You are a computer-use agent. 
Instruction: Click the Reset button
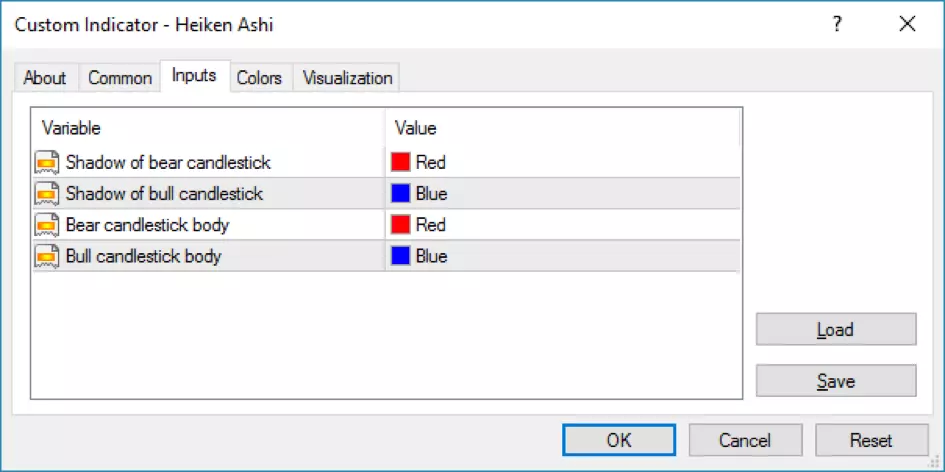click(871, 440)
